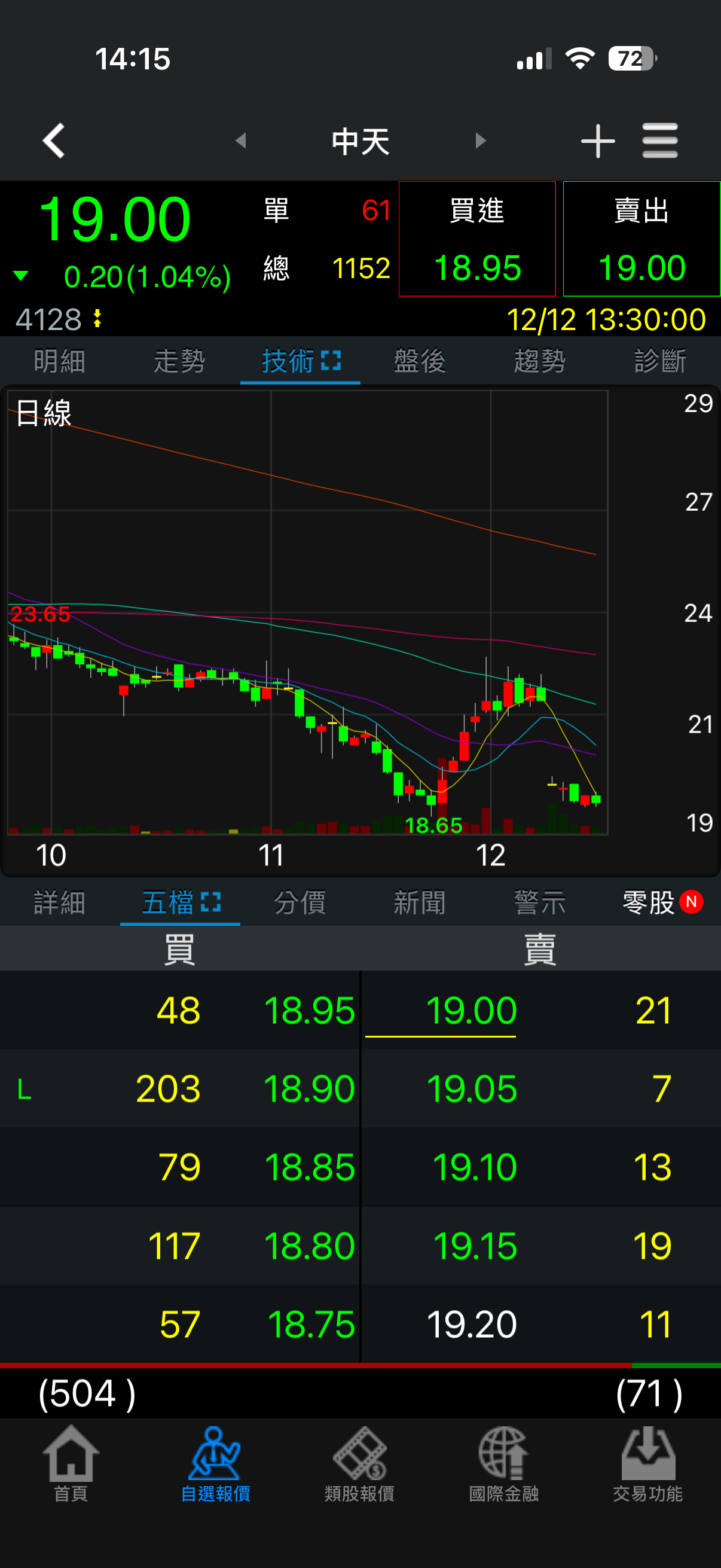
Task: Tap the 賣出 19.00 sell box
Action: [641, 239]
